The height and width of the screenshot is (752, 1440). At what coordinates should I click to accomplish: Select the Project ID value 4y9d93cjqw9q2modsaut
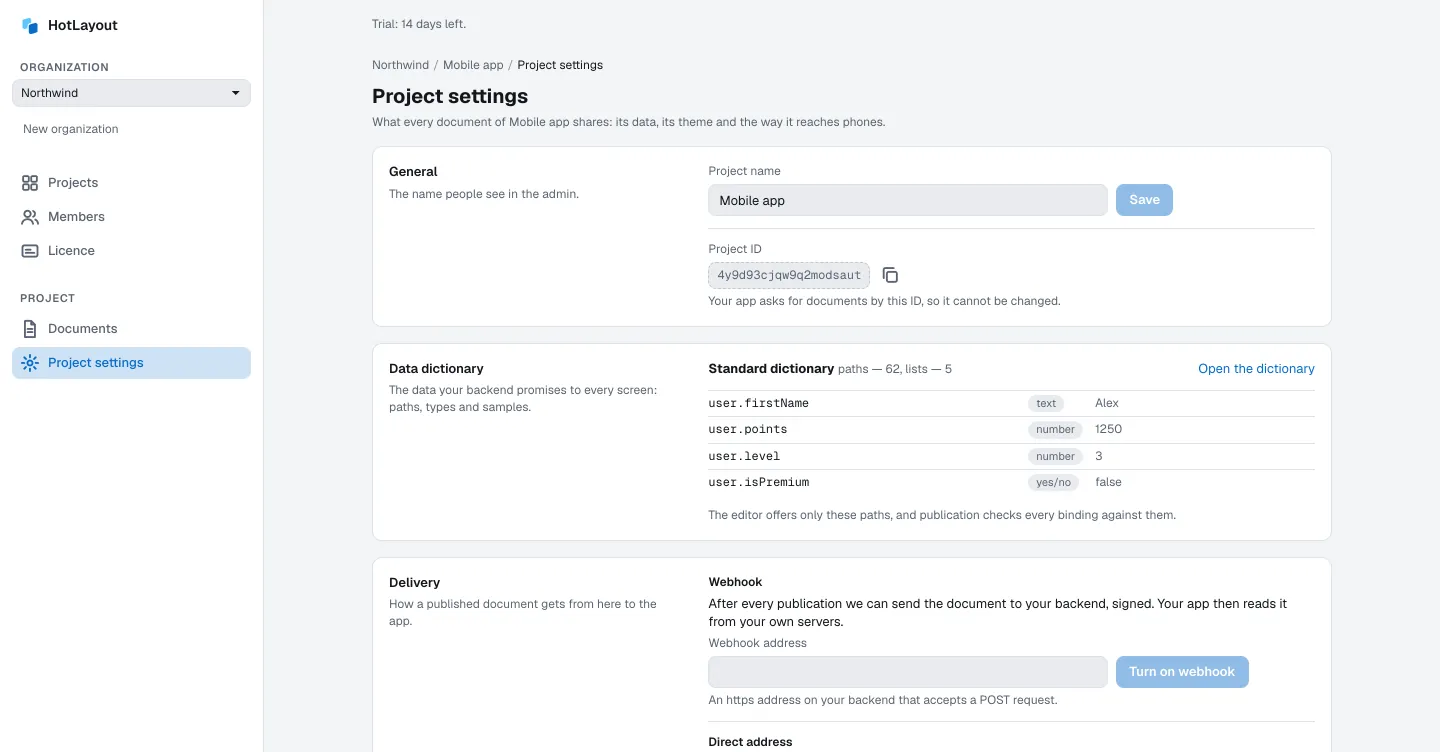coord(789,275)
